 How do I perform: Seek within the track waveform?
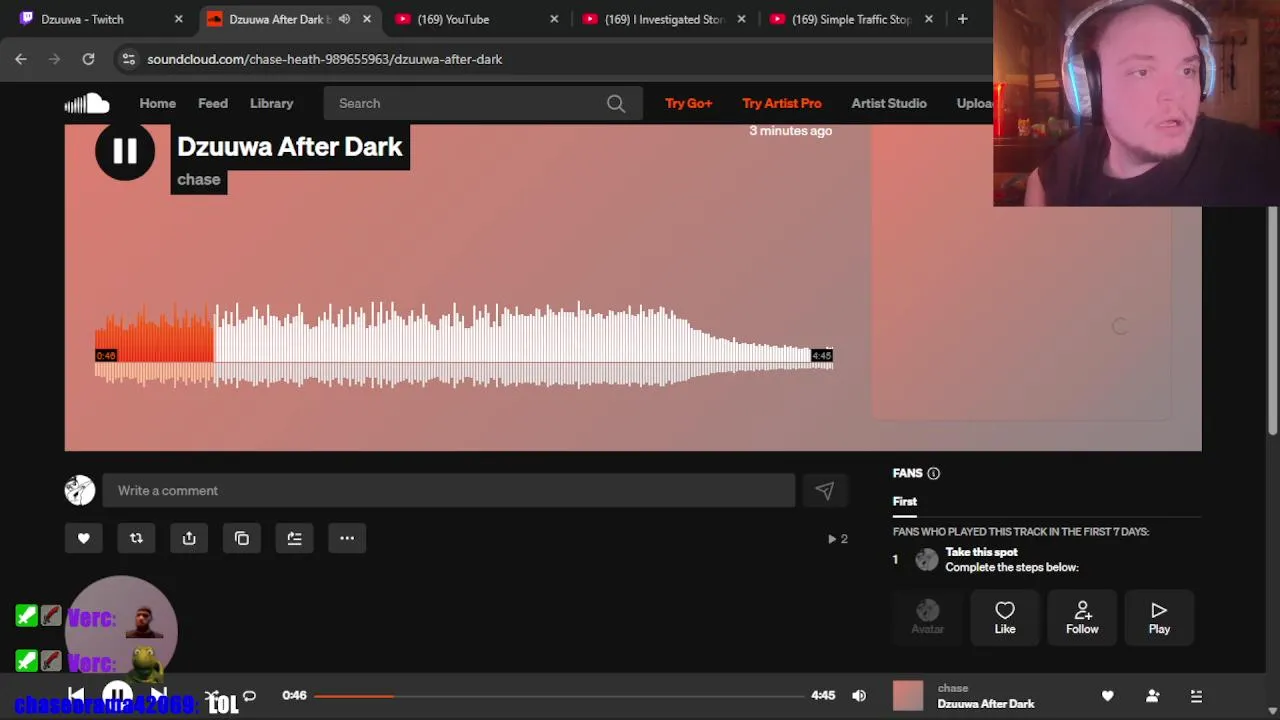tap(464, 345)
